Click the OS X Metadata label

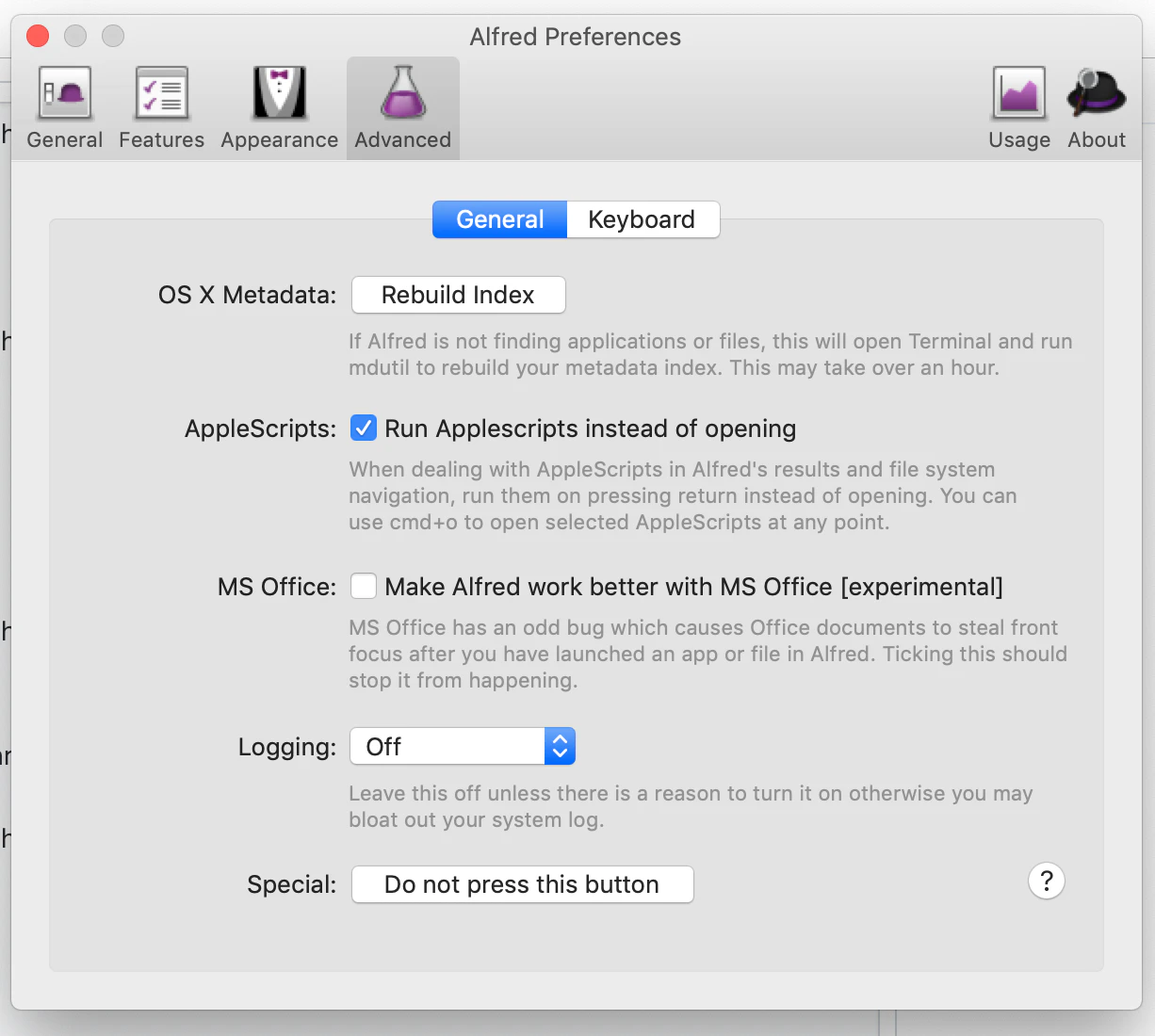(247, 295)
